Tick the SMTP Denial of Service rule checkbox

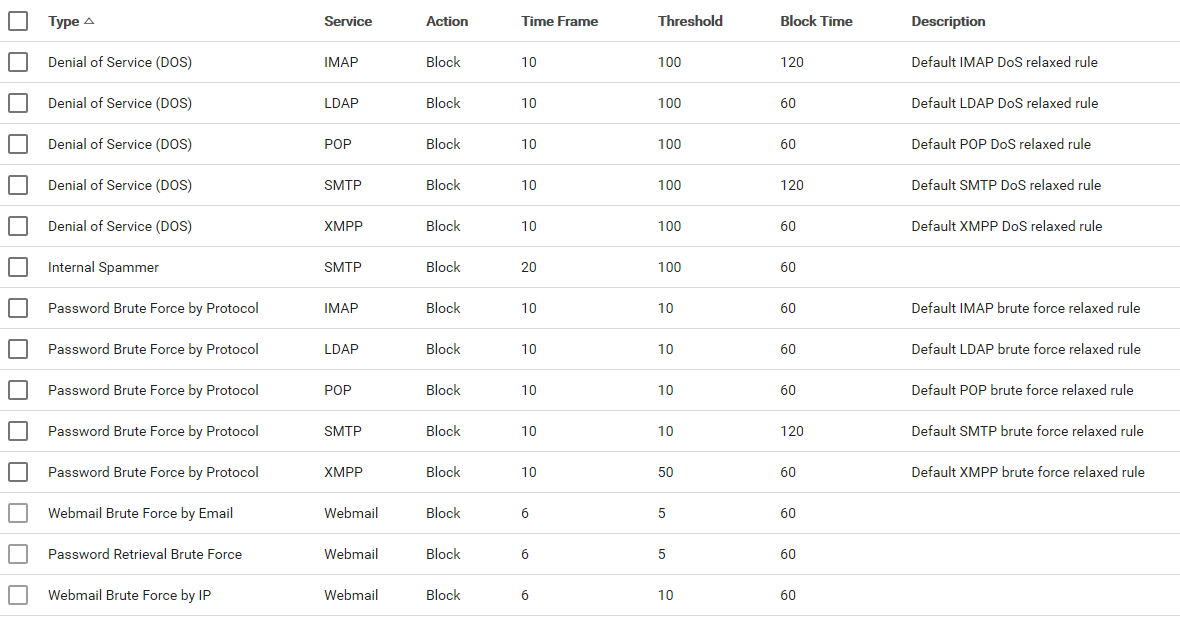pos(18,185)
